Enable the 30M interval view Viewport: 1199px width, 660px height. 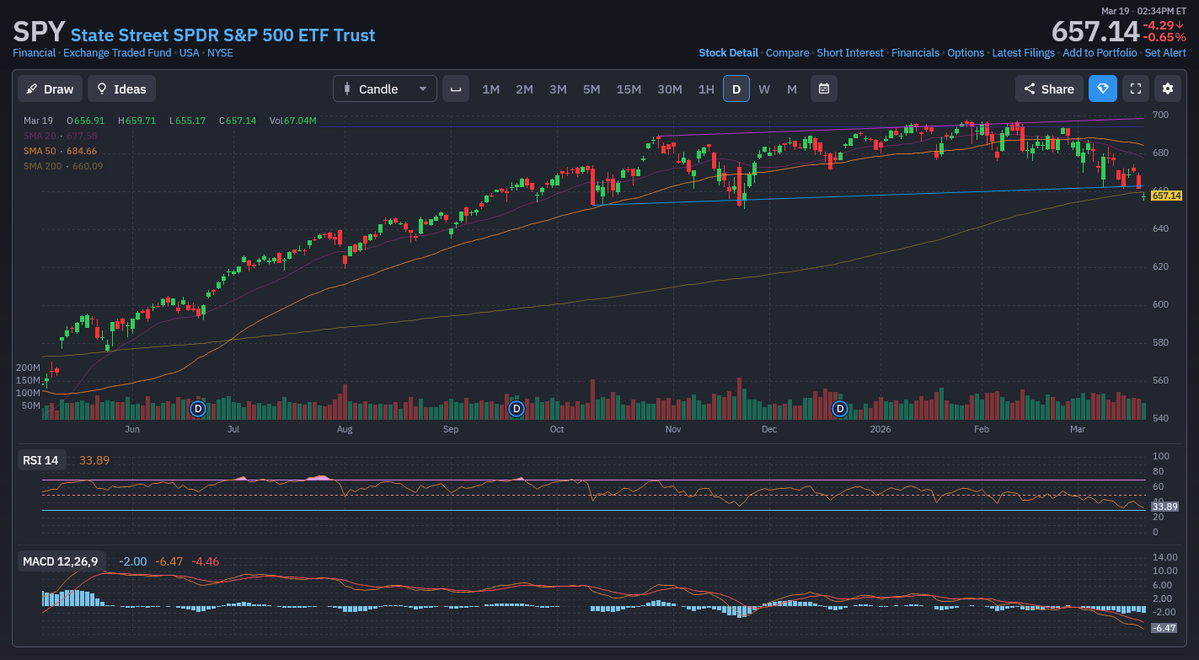pos(669,88)
